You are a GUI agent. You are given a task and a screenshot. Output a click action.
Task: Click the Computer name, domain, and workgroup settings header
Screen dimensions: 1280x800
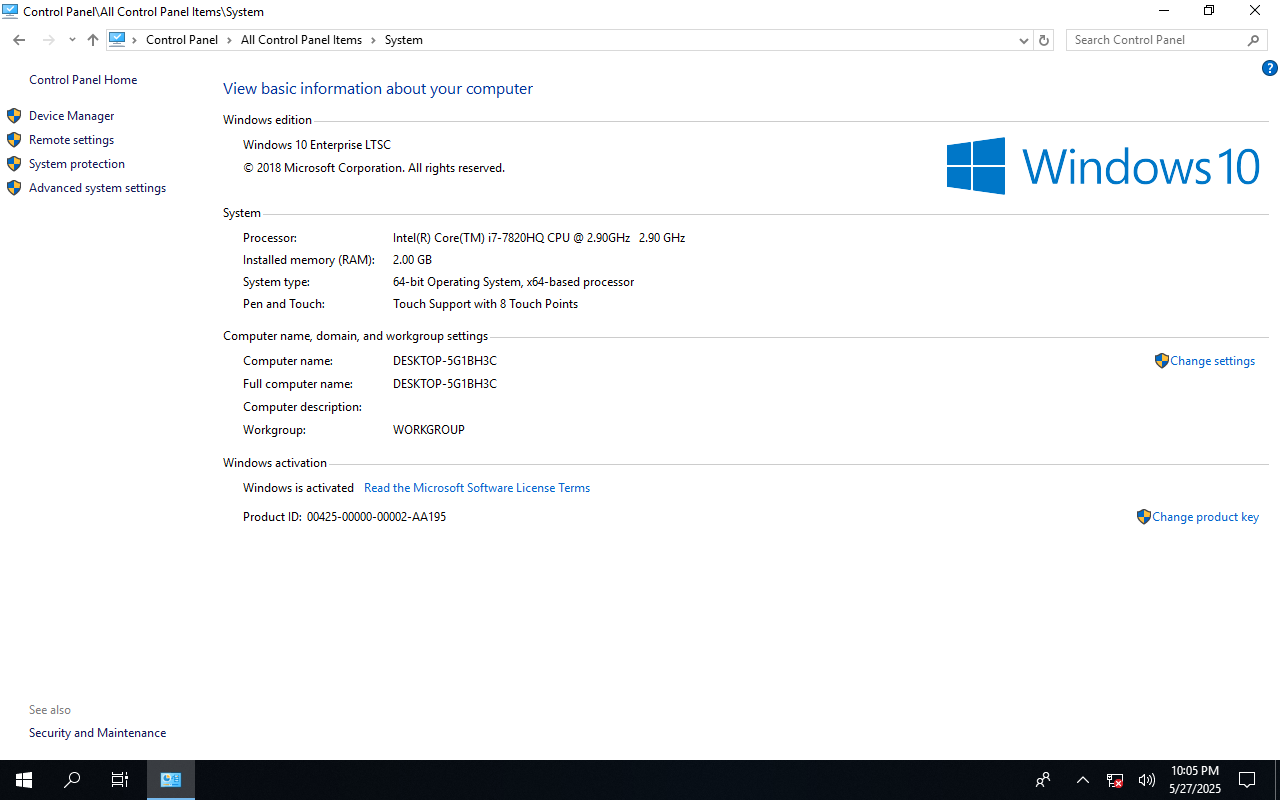pyautogui.click(x=355, y=336)
